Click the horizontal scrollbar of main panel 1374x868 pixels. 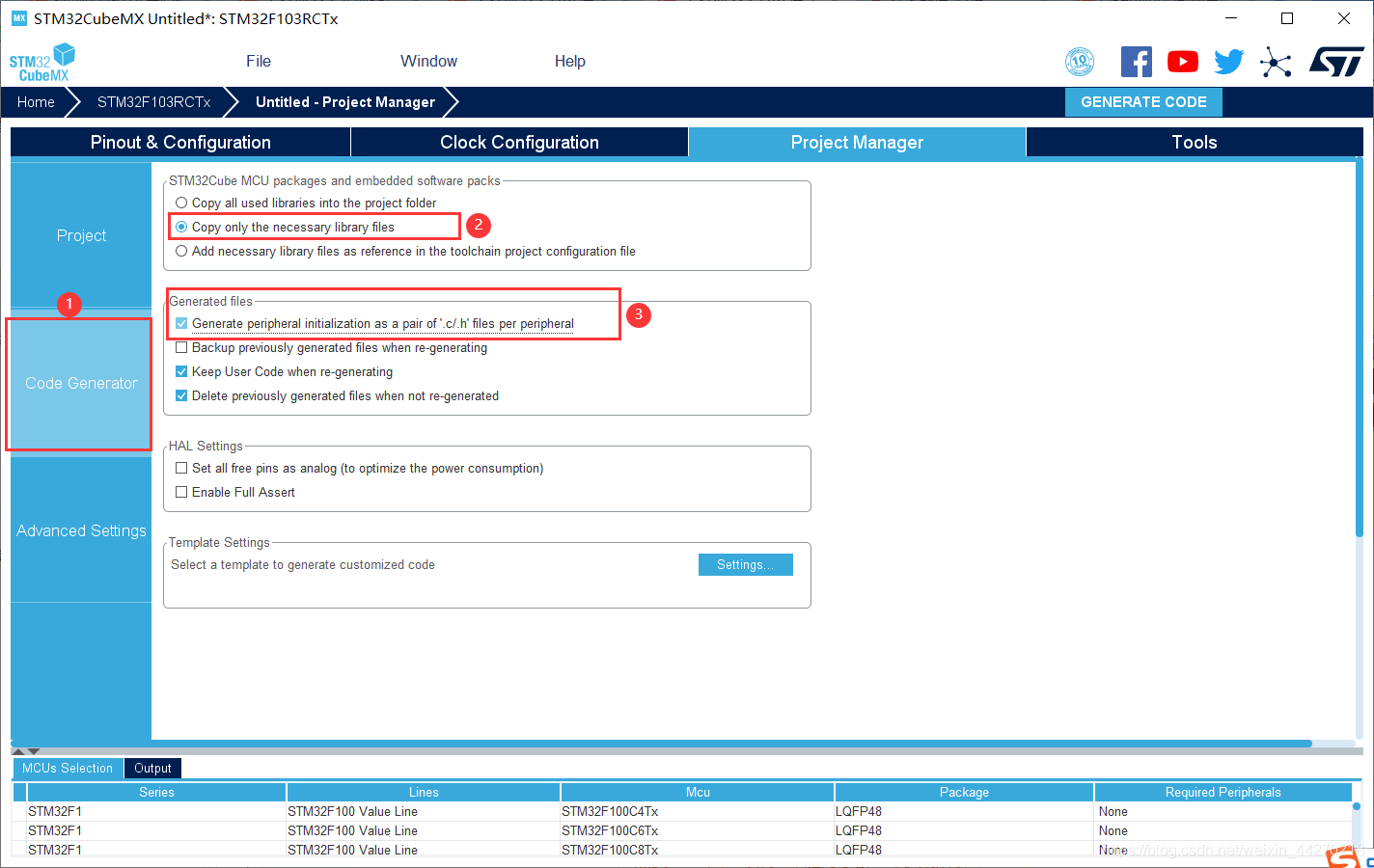[x=661, y=744]
